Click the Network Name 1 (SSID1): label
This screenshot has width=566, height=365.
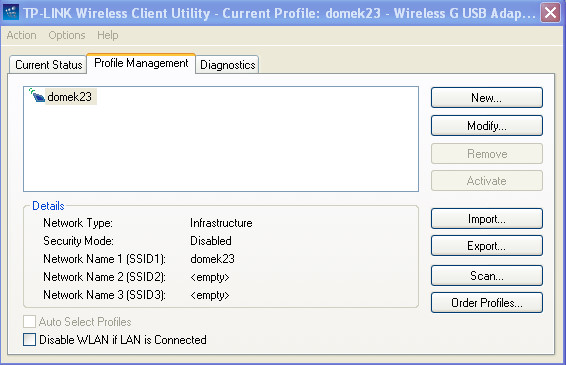(x=104, y=259)
